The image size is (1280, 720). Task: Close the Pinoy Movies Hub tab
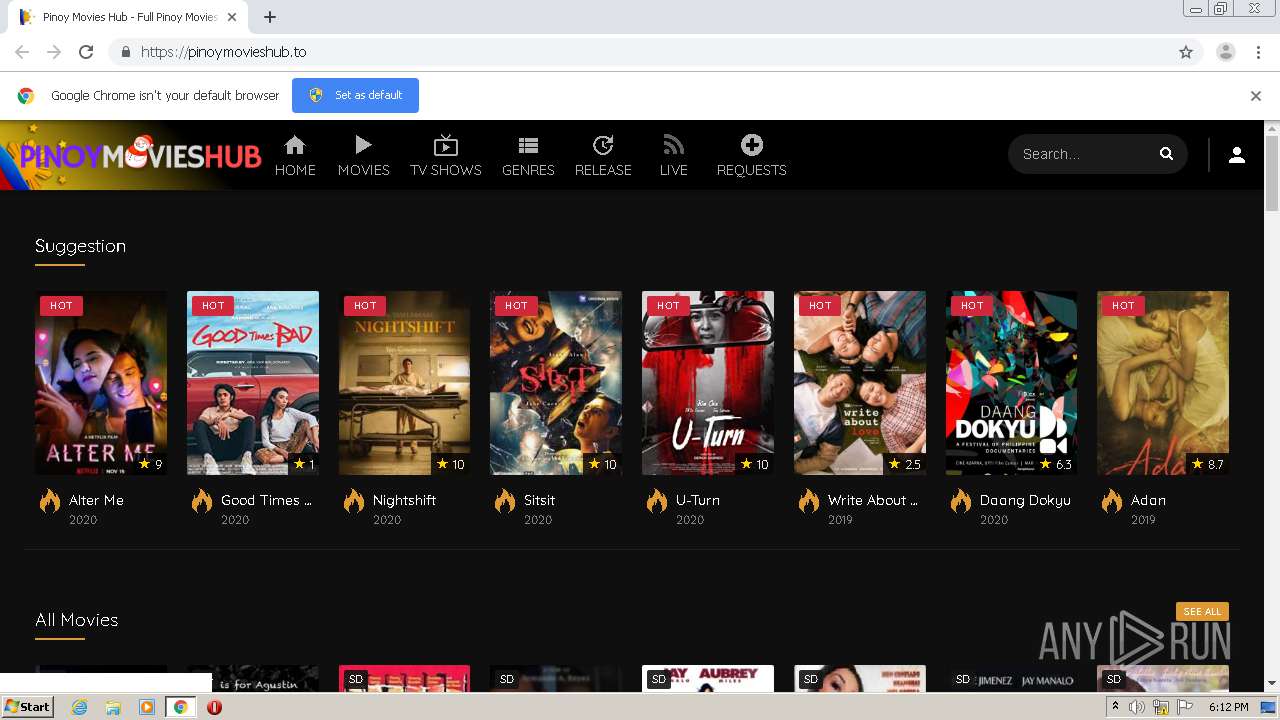233,17
